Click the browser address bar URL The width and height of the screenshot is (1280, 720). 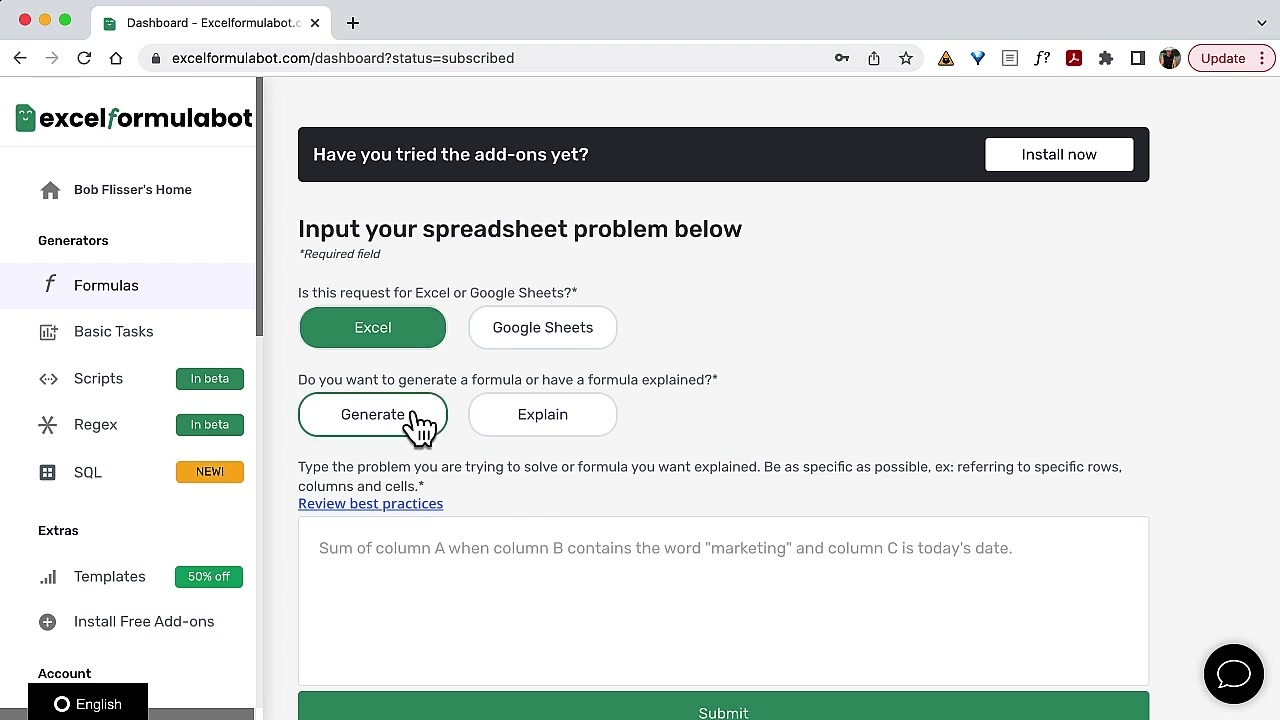click(x=343, y=58)
